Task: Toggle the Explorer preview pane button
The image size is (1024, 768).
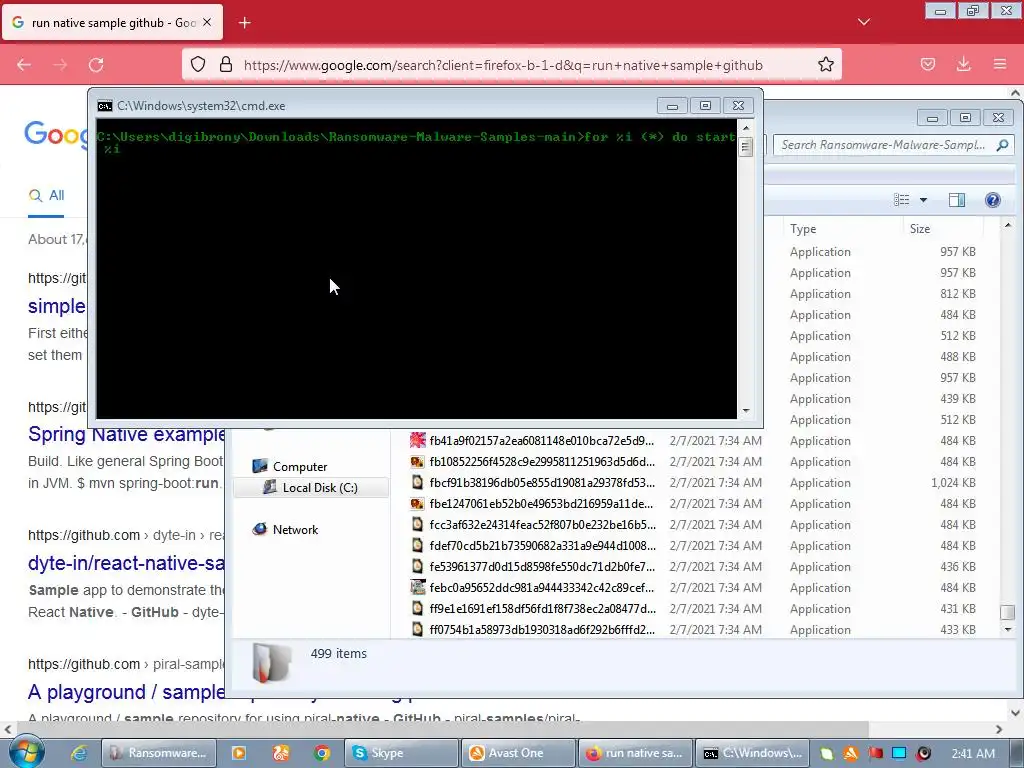Action: tap(957, 200)
